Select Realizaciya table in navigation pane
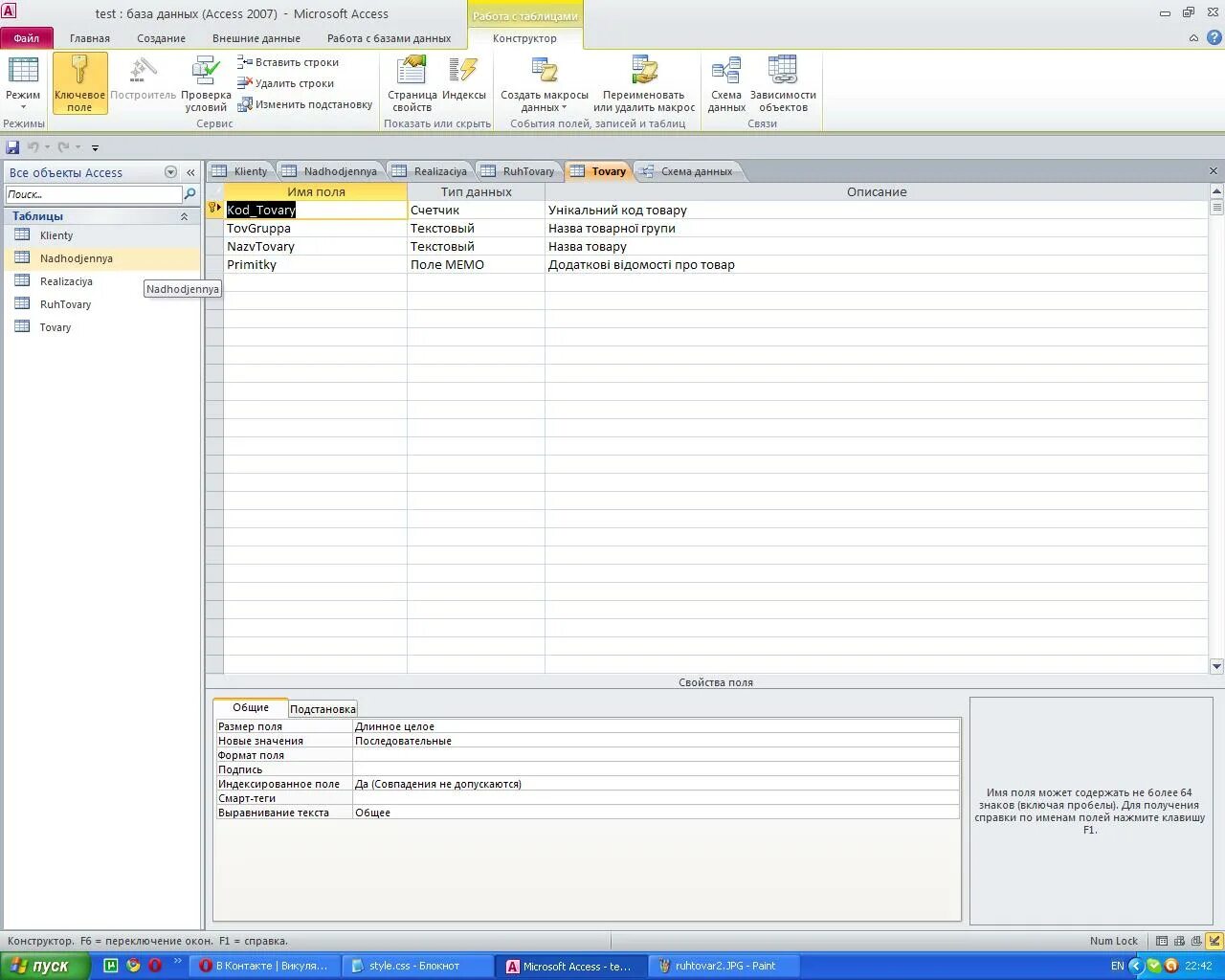 coord(102,281)
